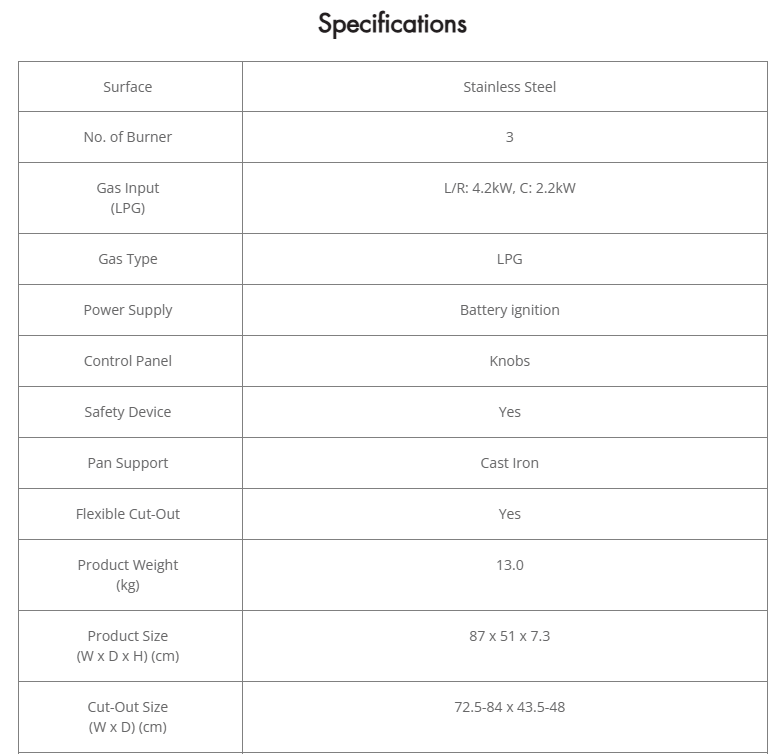Click the Flexible Cut-Out label
Viewport: 783px width, 754px height.
click(128, 514)
